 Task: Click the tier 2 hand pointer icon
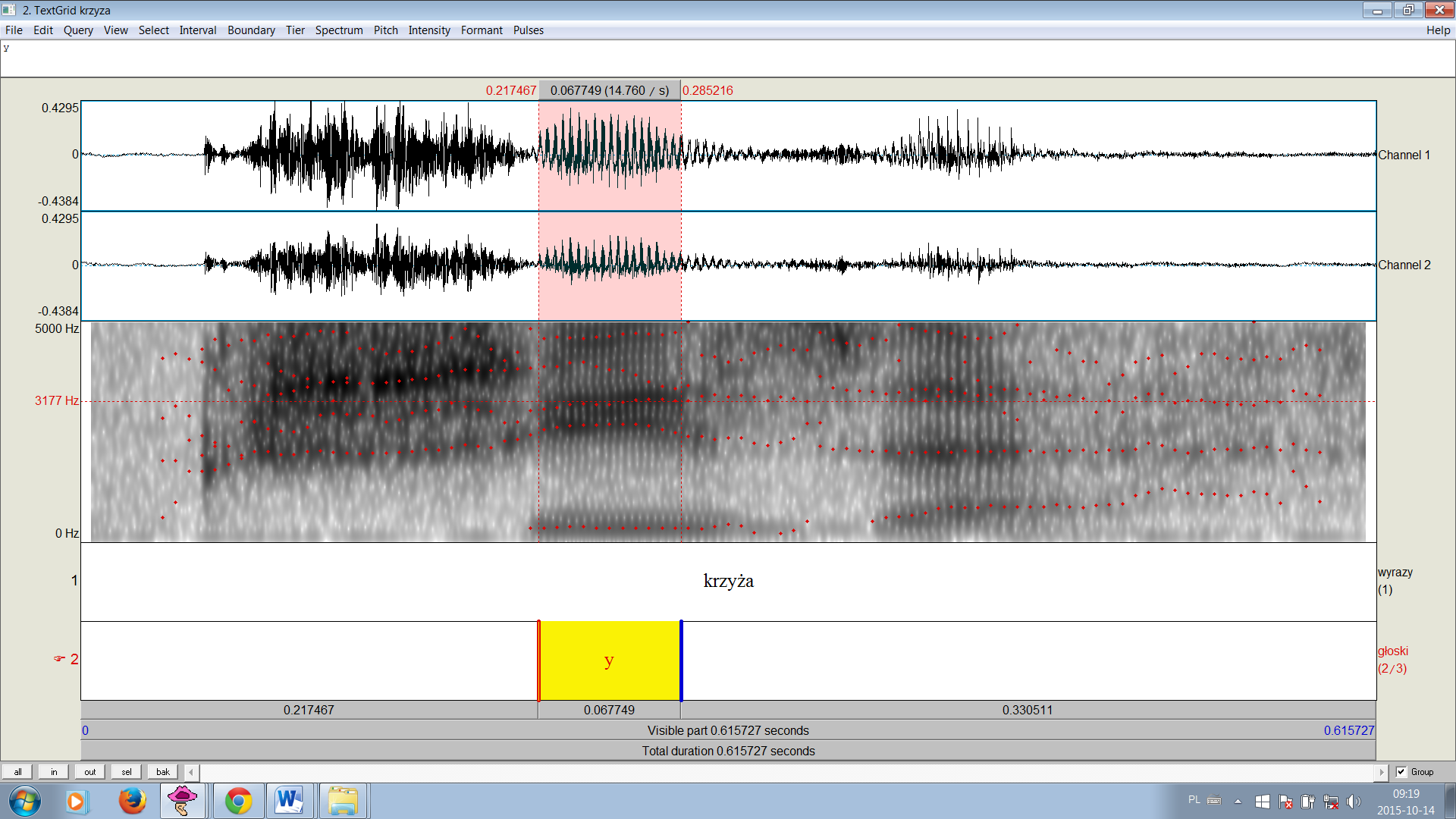tap(59, 659)
